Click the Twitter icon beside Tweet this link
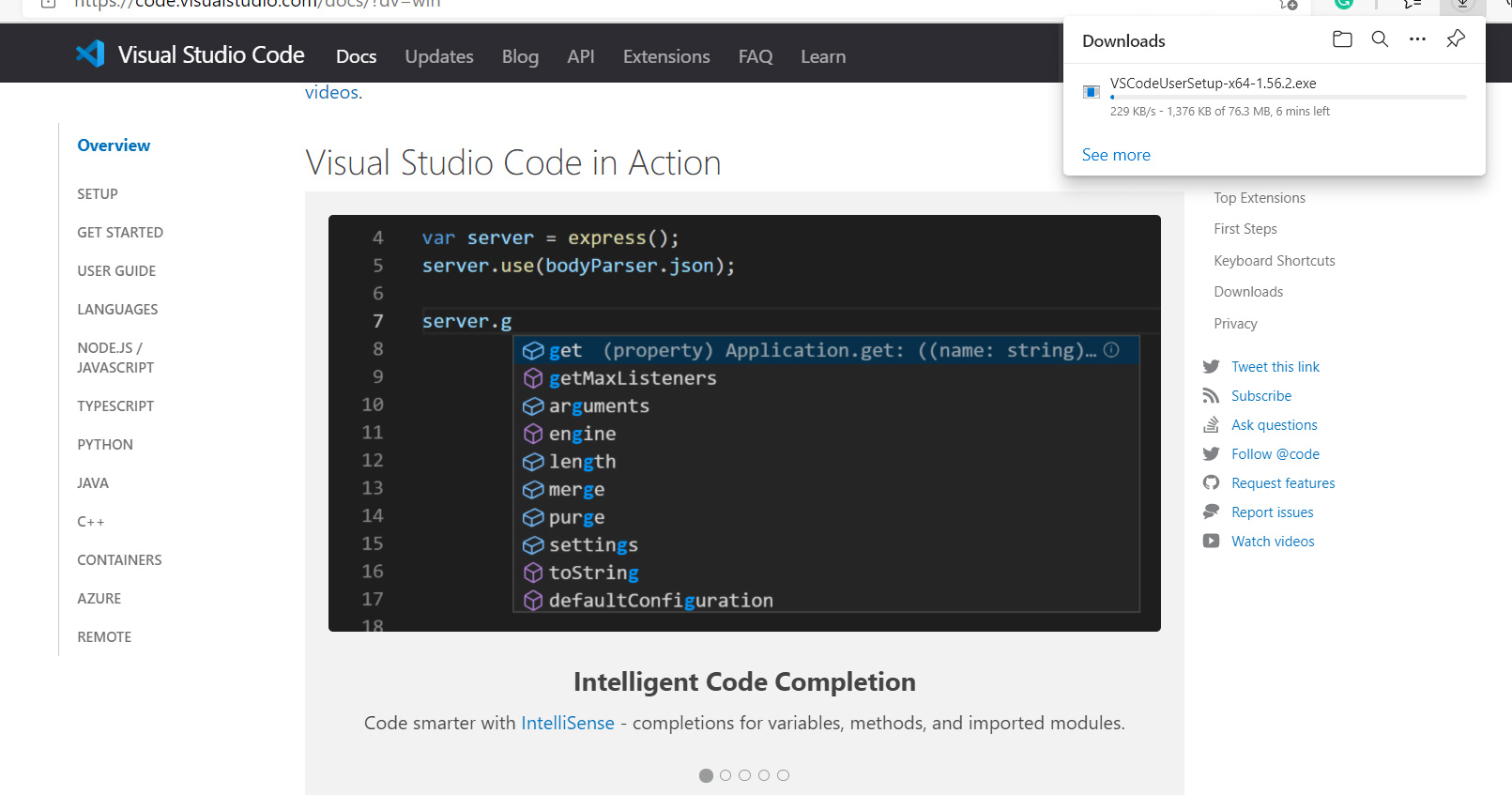 click(1212, 367)
